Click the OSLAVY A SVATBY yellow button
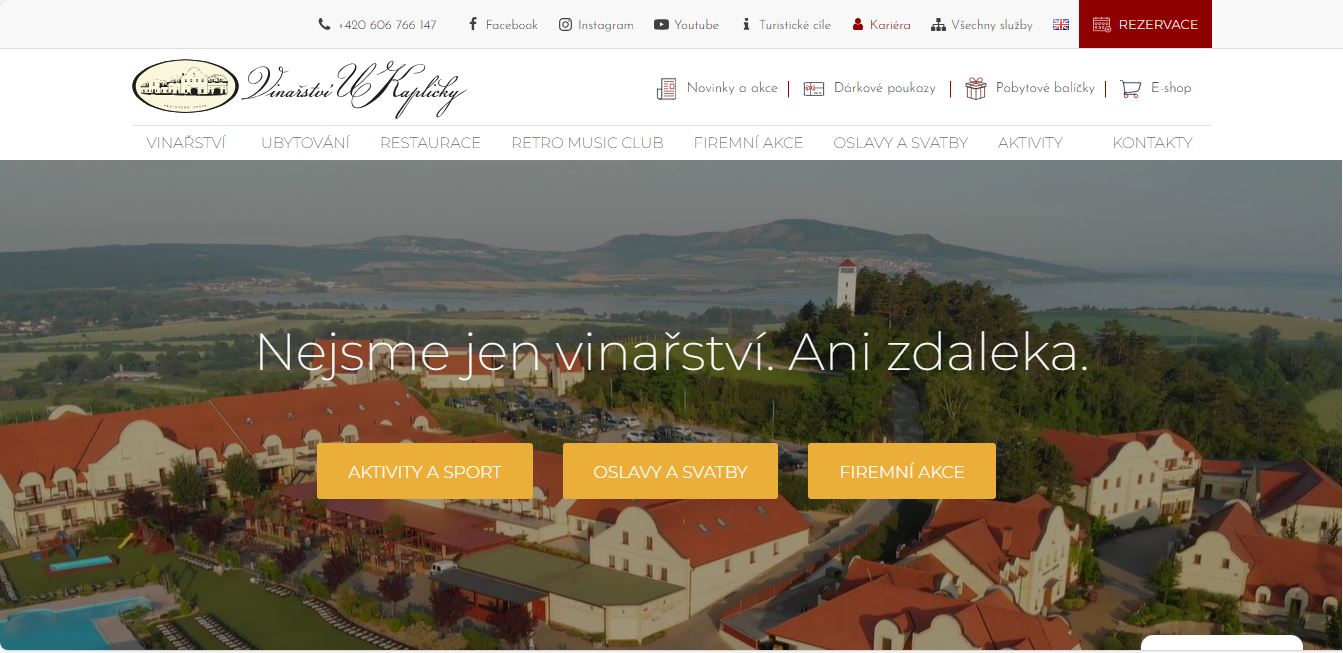The image size is (1343, 653). [670, 471]
